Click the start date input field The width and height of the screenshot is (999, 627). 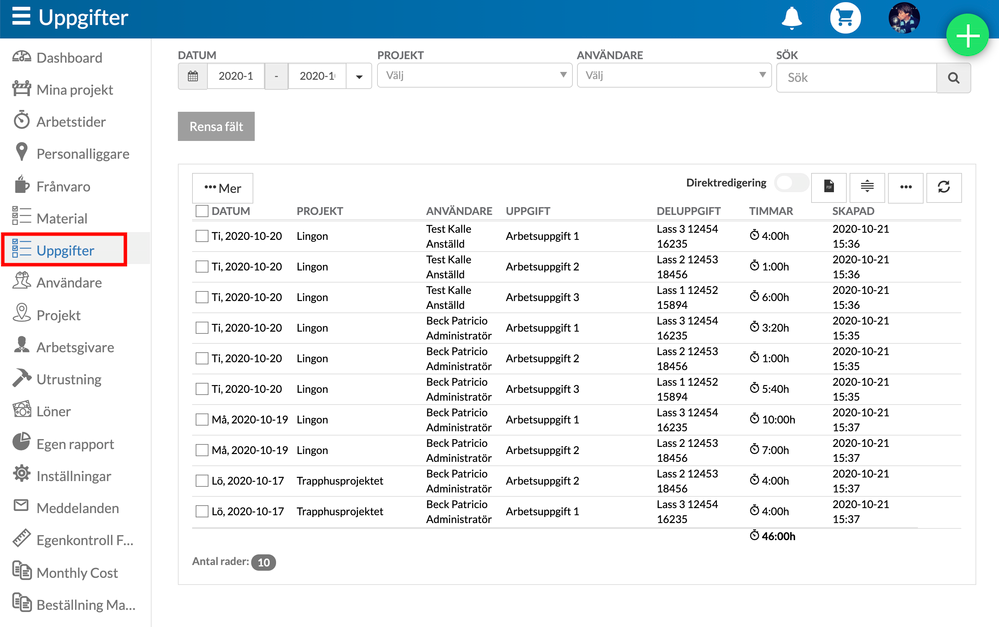(236, 76)
